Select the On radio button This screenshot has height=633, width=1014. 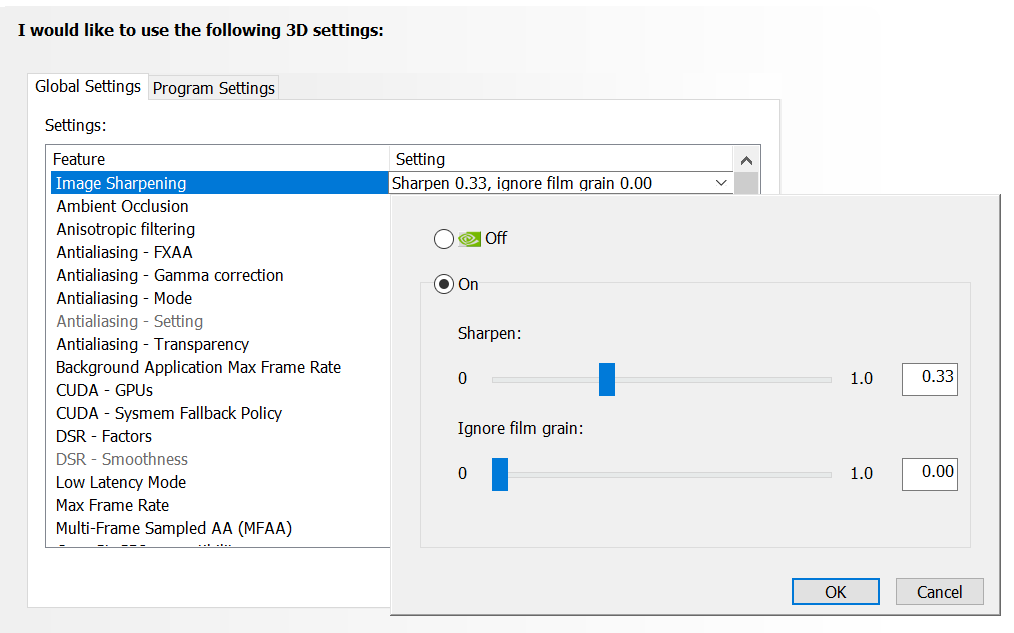point(444,284)
